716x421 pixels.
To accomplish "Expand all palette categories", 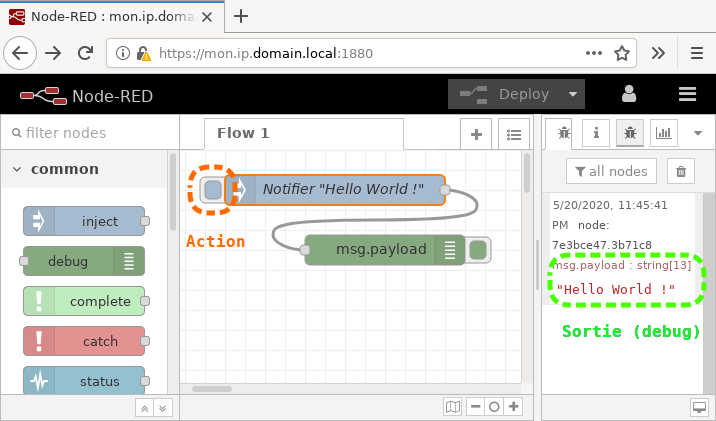I will point(163,408).
